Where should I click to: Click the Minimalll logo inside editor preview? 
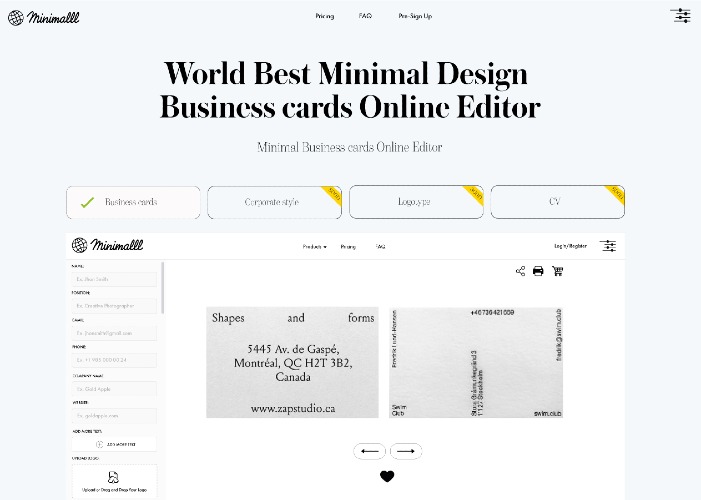pos(107,245)
